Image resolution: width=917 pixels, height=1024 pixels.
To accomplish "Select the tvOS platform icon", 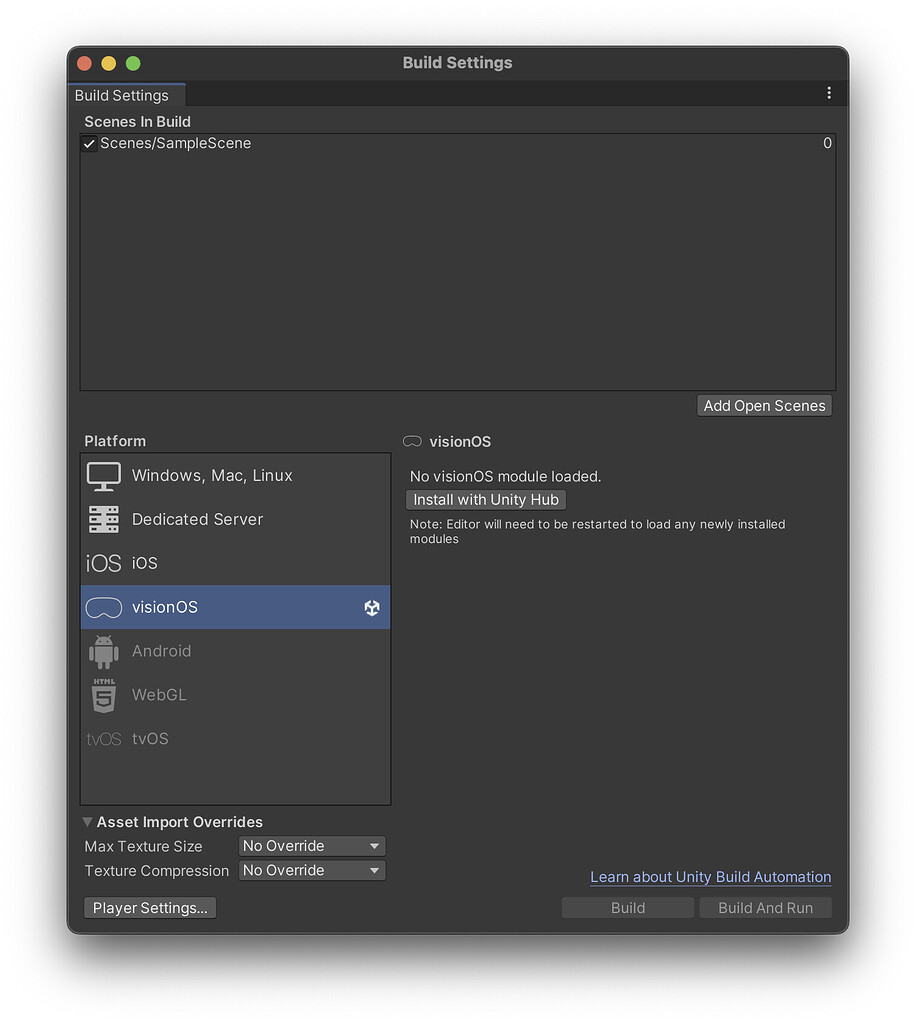I will coord(103,739).
